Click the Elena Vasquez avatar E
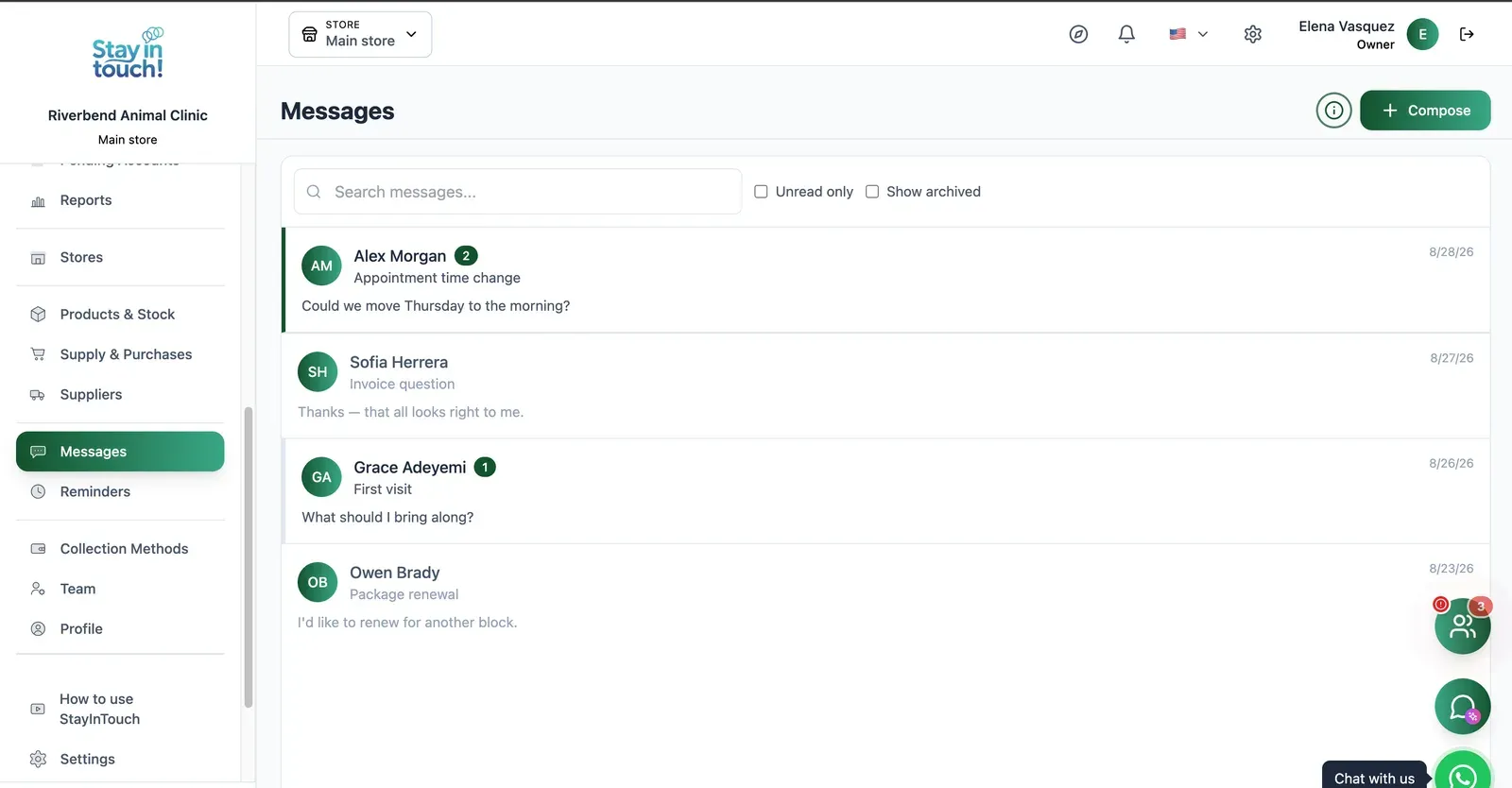 (x=1422, y=34)
